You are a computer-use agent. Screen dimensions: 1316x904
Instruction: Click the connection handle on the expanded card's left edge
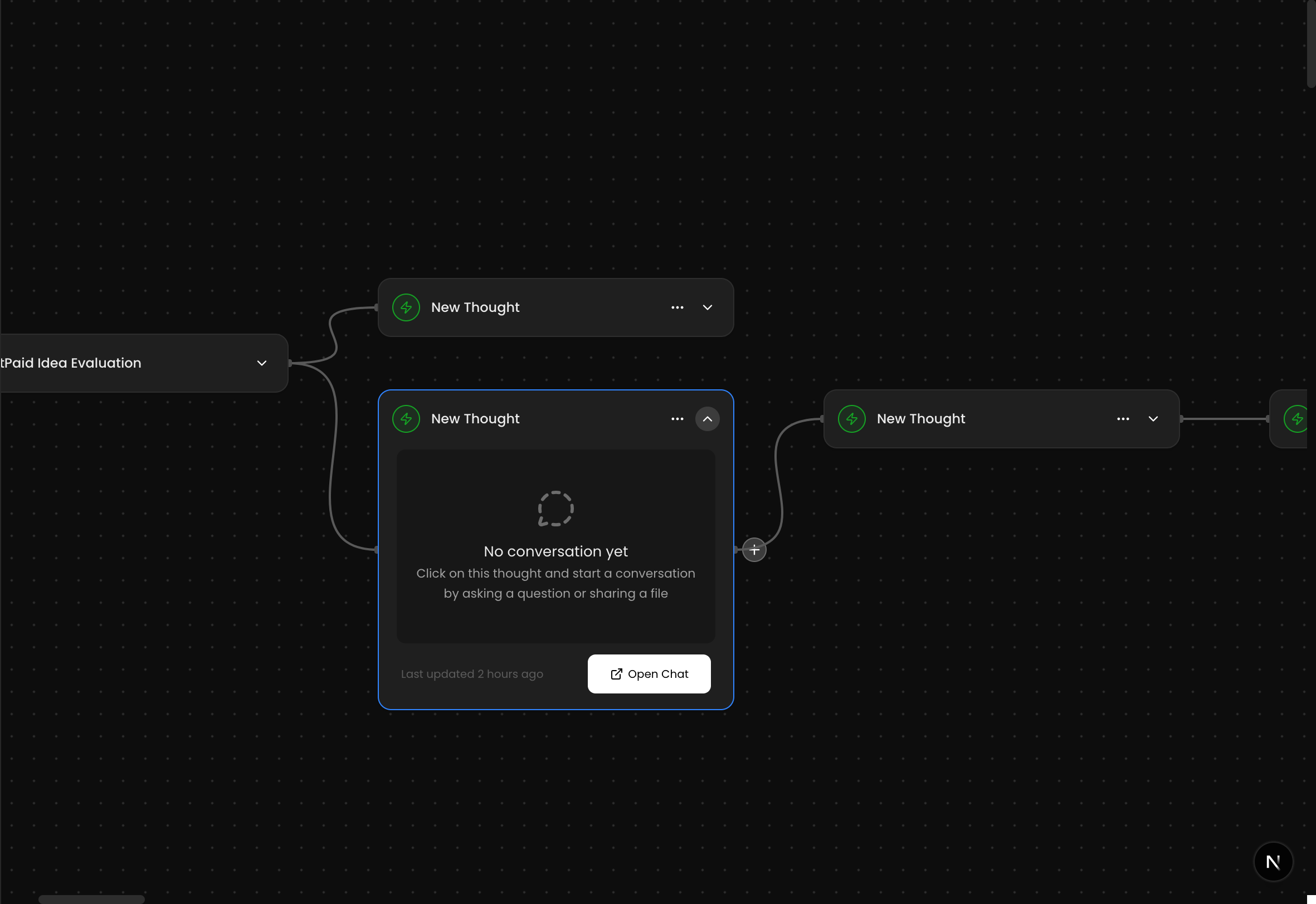click(377, 548)
